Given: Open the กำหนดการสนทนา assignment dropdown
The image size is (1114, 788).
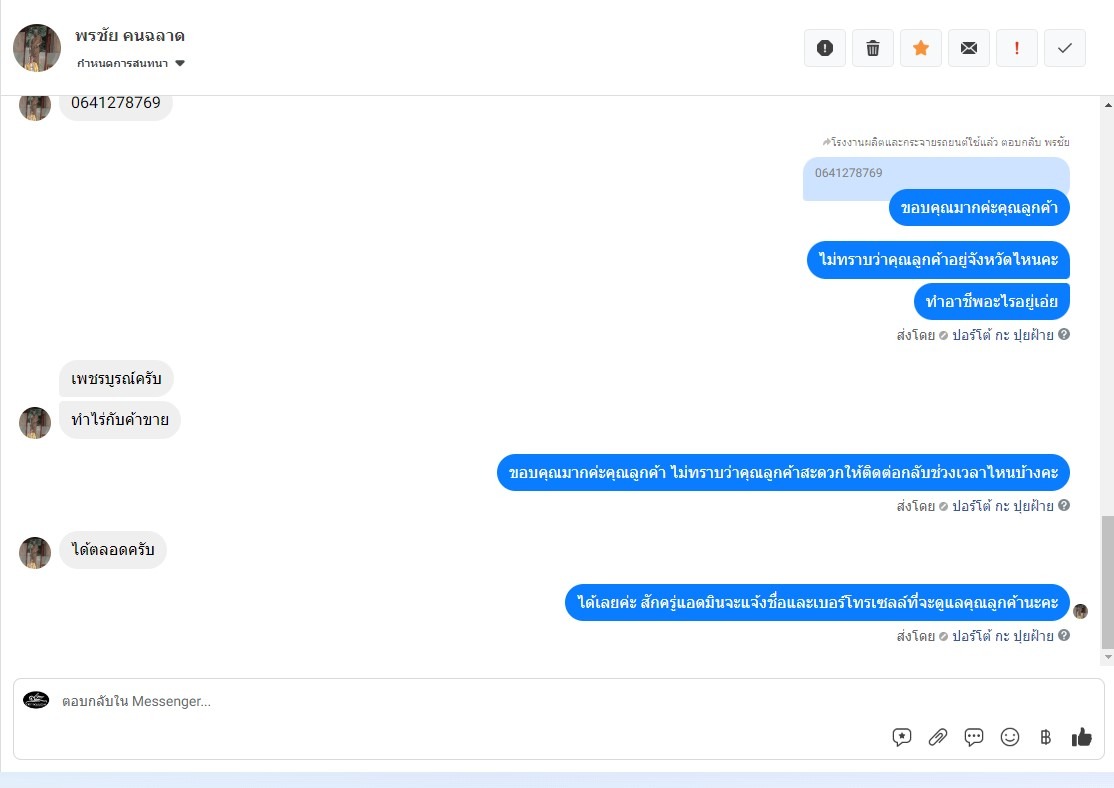Looking at the screenshot, I should click(x=131, y=63).
